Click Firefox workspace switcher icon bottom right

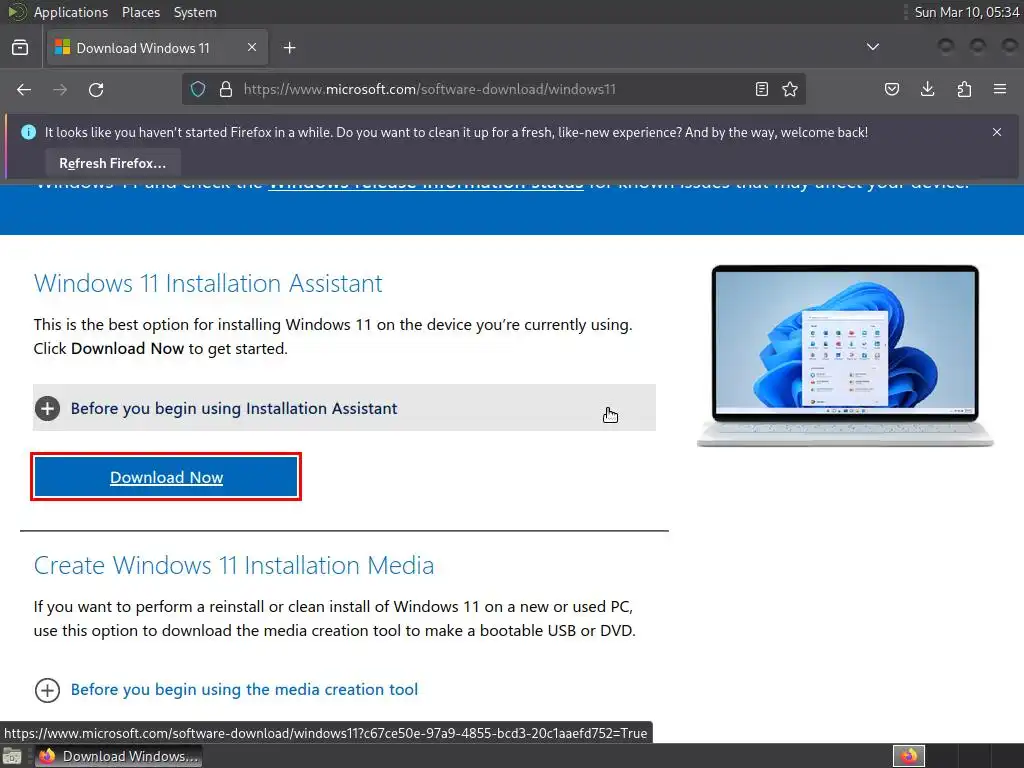coord(909,756)
